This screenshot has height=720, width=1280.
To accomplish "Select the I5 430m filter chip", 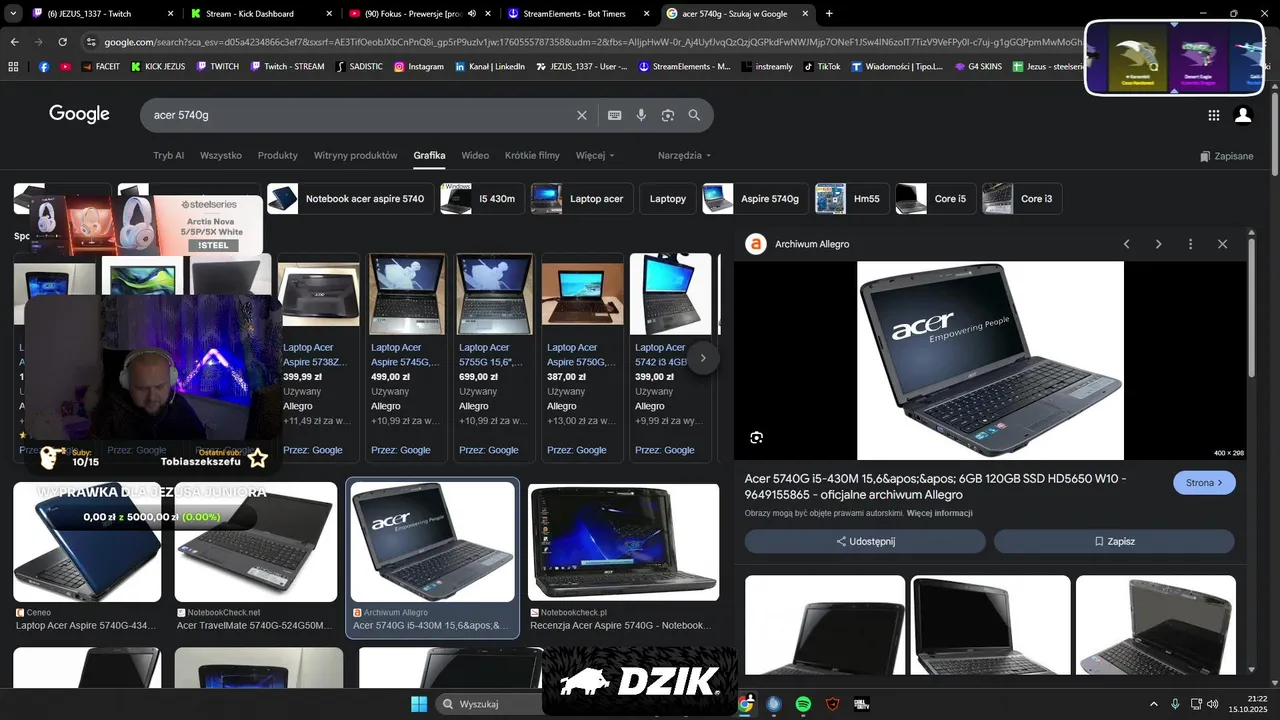I will [482, 199].
